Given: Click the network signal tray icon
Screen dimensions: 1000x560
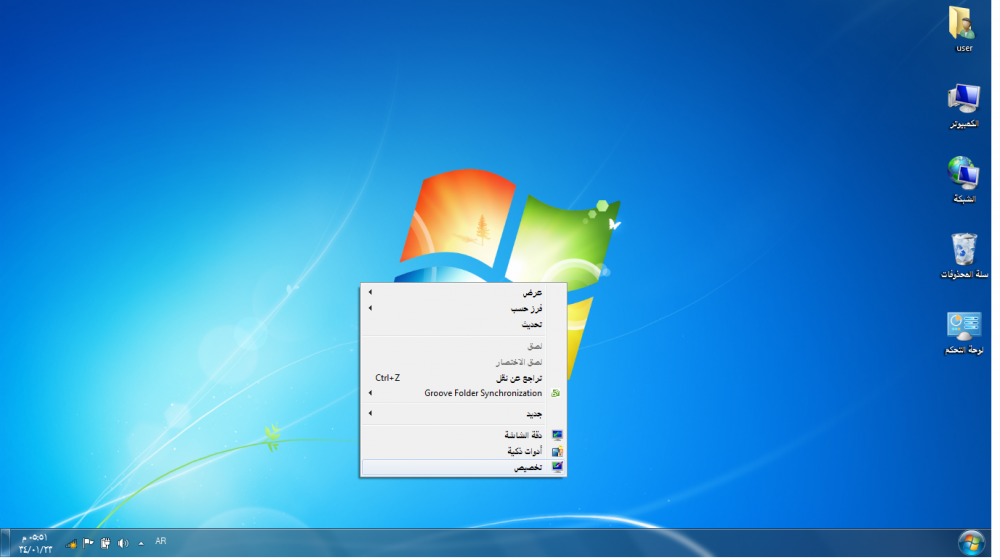Looking at the screenshot, I should pyautogui.click(x=71, y=543).
